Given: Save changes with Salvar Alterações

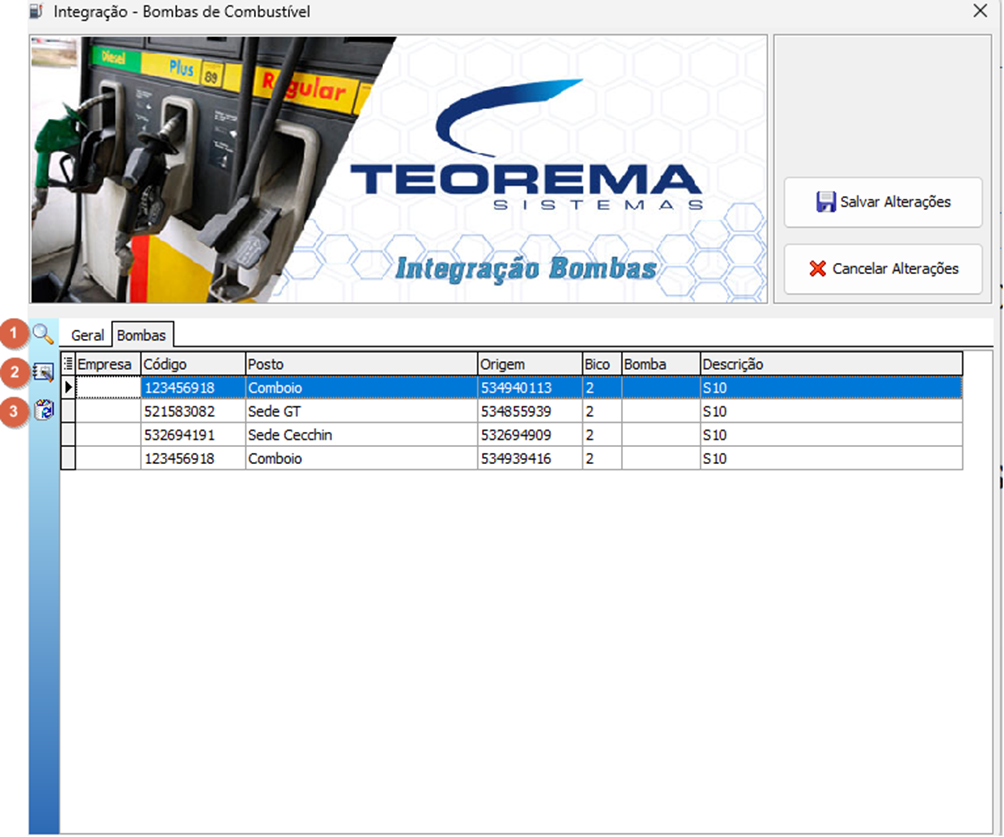Looking at the screenshot, I should pyautogui.click(x=883, y=202).
